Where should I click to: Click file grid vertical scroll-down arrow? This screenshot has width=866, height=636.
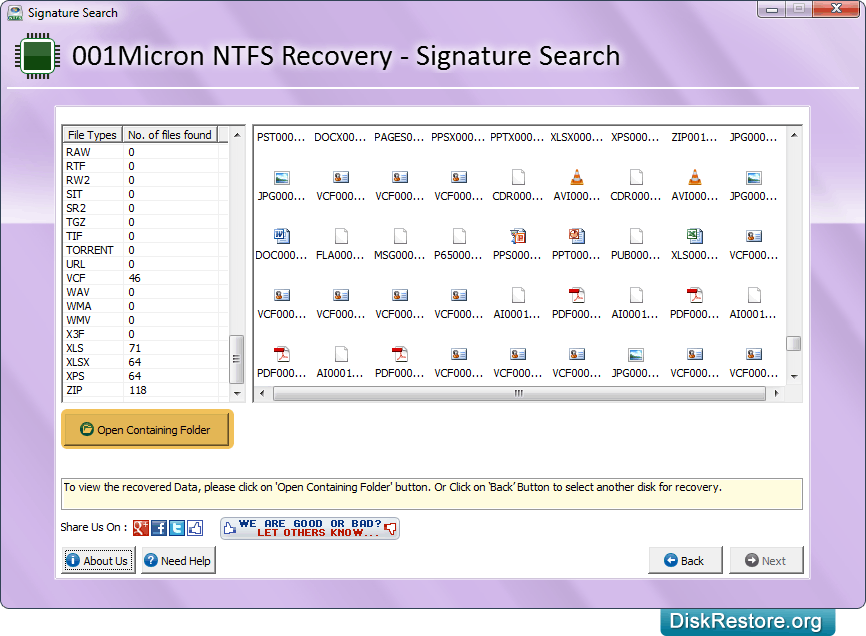[x=794, y=377]
